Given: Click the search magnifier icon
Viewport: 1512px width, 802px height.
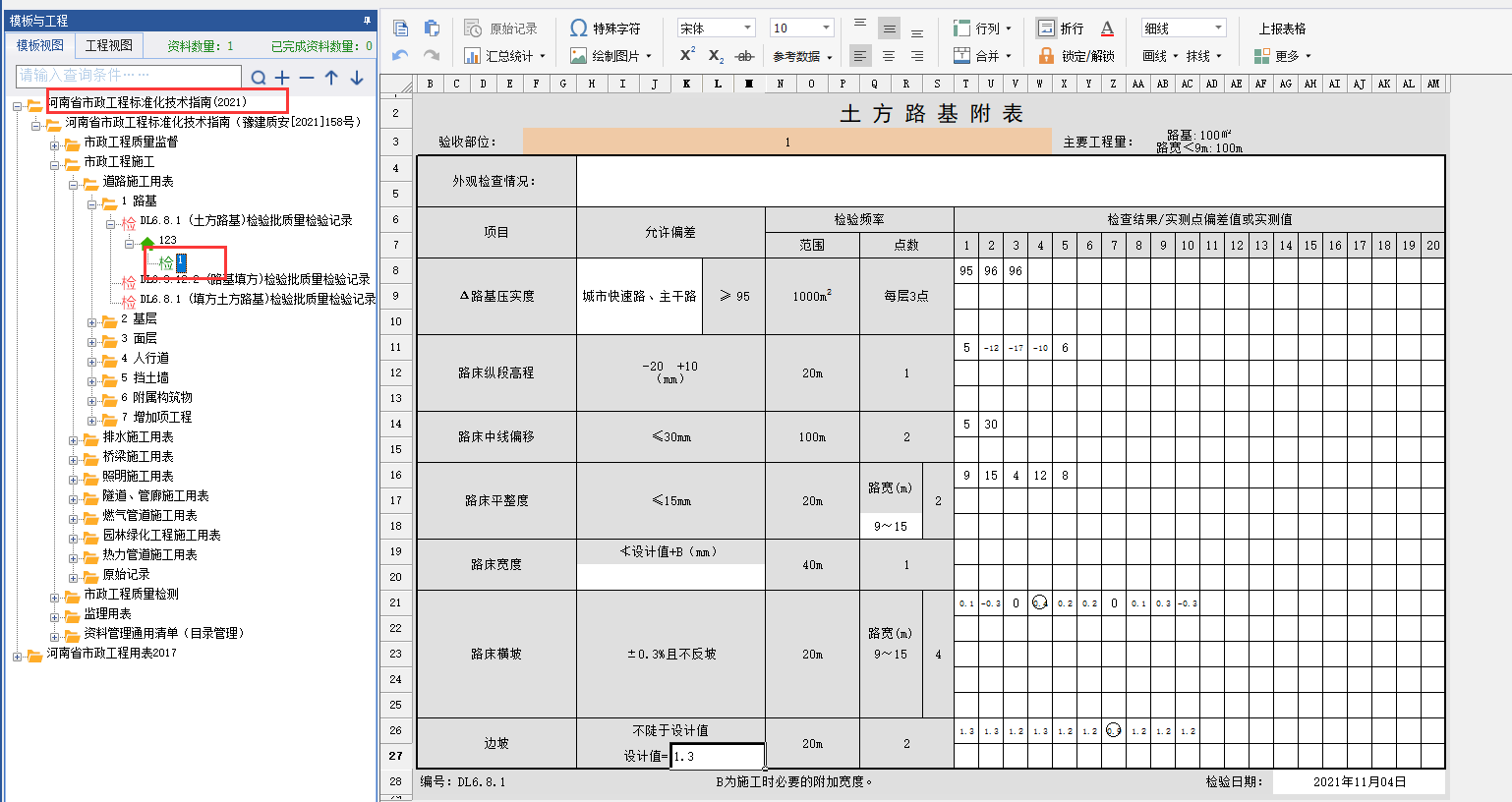Looking at the screenshot, I should point(258,78).
